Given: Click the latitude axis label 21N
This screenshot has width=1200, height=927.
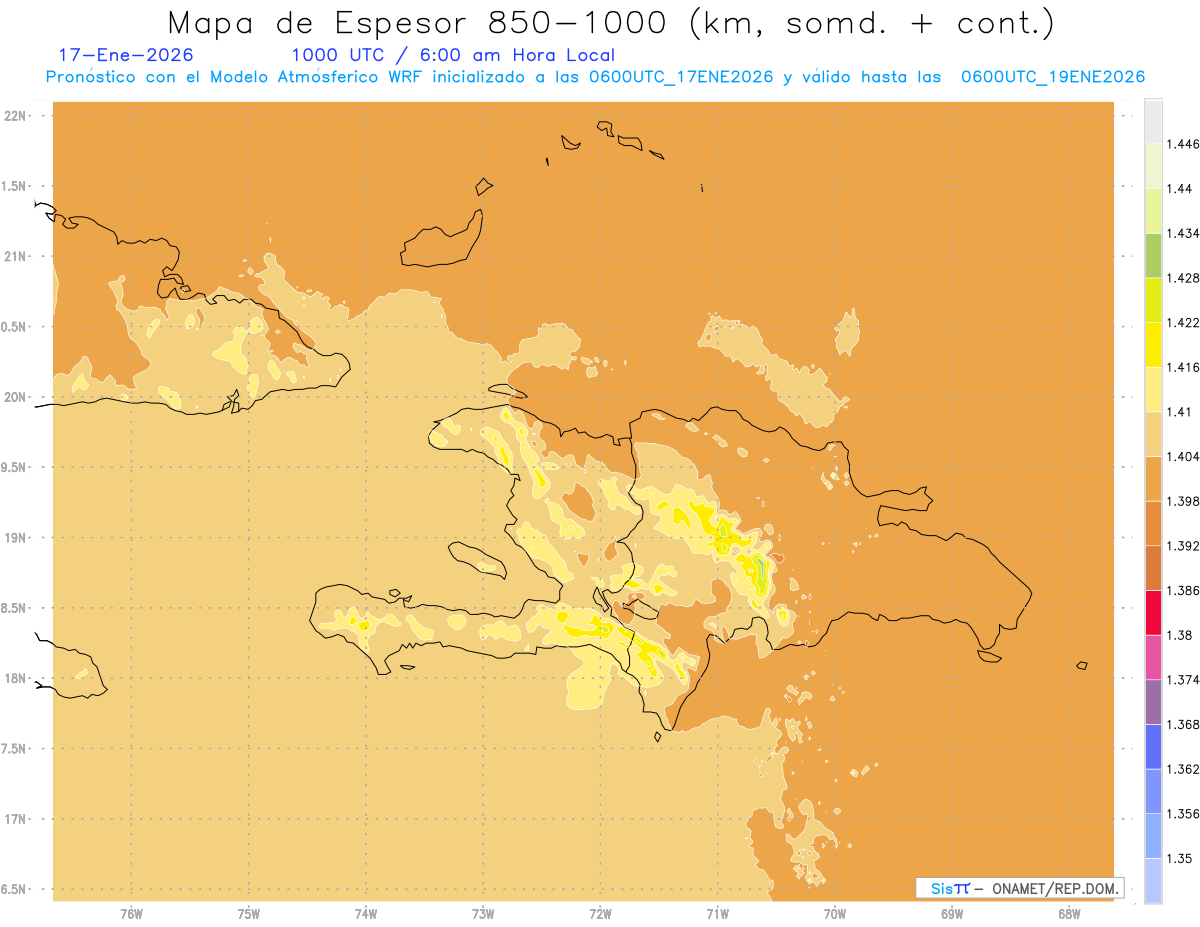Looking at the screenshot, I should (x=14, y=256).
